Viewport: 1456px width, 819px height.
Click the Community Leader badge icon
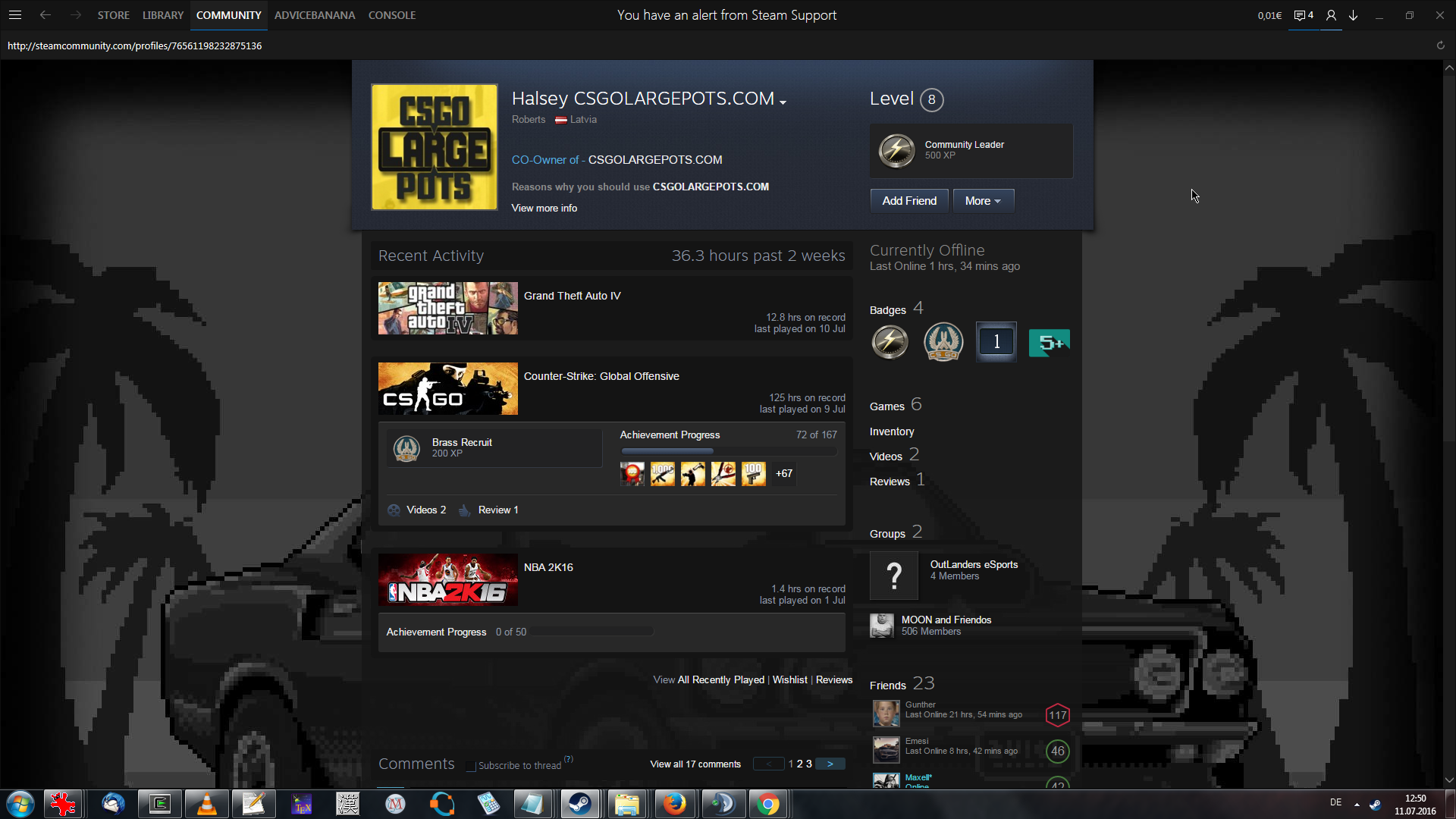[x=896, y=150]
